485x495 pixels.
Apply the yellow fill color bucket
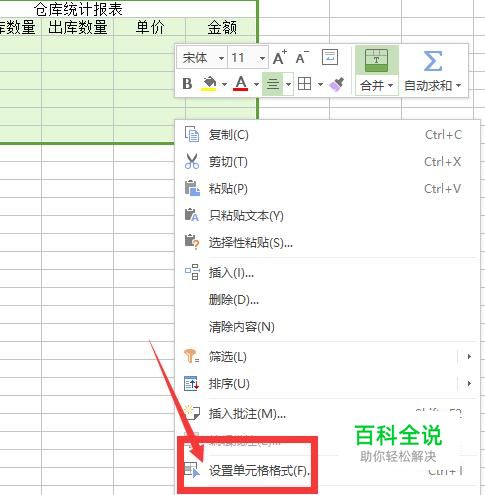[x=209, y=84]
